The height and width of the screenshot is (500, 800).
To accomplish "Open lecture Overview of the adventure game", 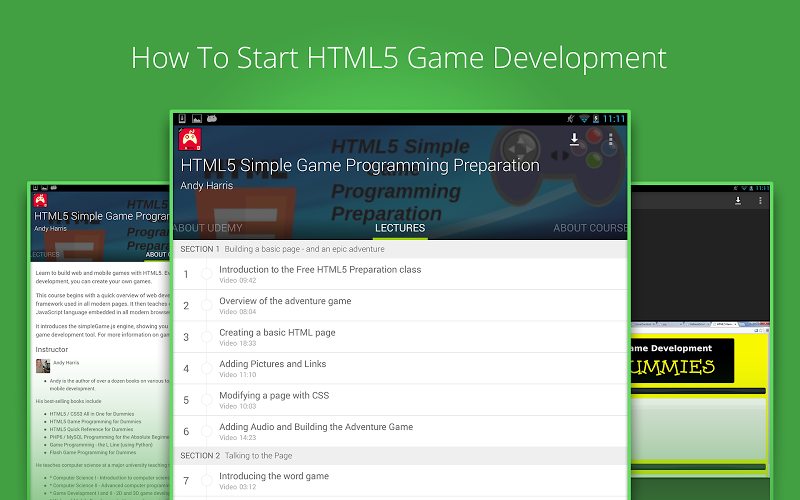I will pyautogui.click(x=400, y=306).
